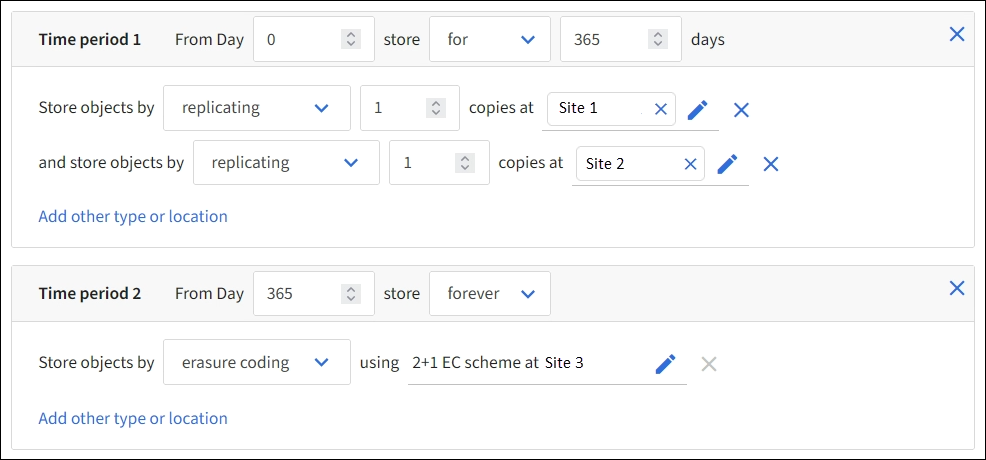This screenshot has height=460, width=986.
Task: Click the From Day 365 field in period 2
Action: (298, 294)
